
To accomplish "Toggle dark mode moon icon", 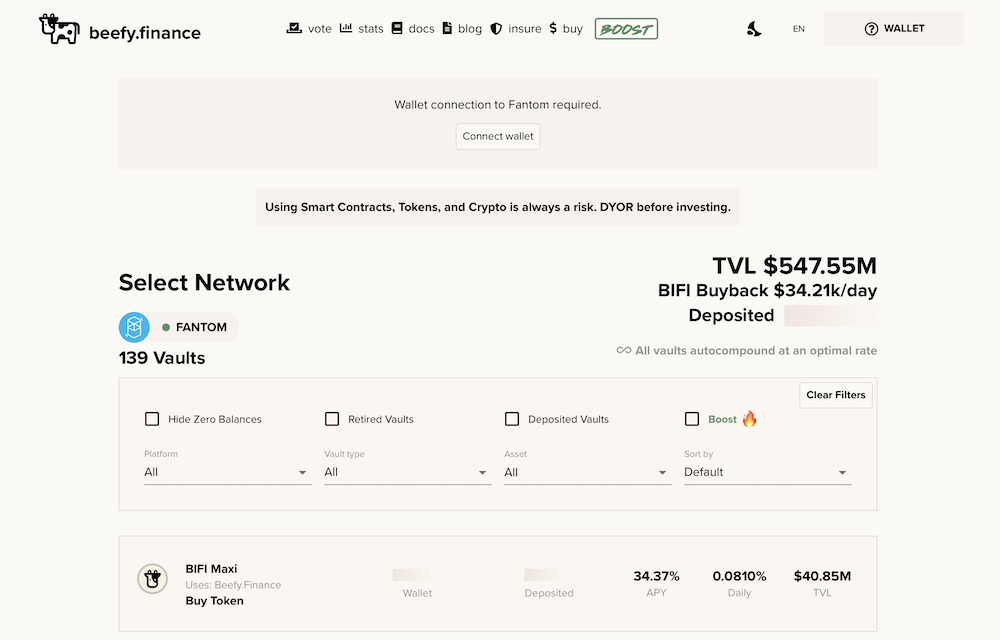I will click(754, 29).
